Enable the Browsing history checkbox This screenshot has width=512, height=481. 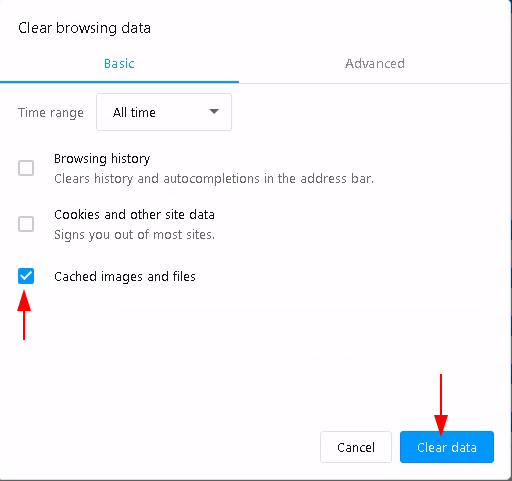[x=26, y=168]
